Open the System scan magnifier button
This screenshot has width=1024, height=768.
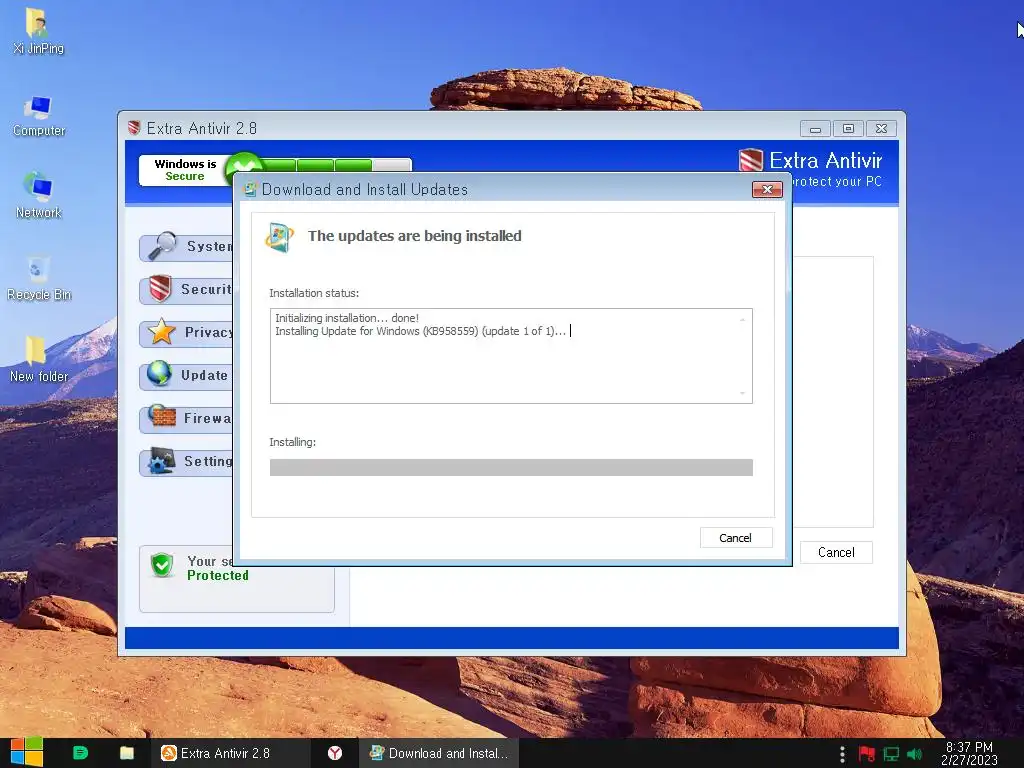pyautogui.click(x=186, y=247)
